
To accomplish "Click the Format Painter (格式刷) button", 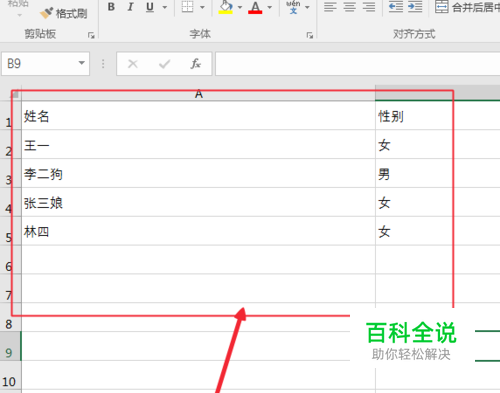I will [63, 13].
